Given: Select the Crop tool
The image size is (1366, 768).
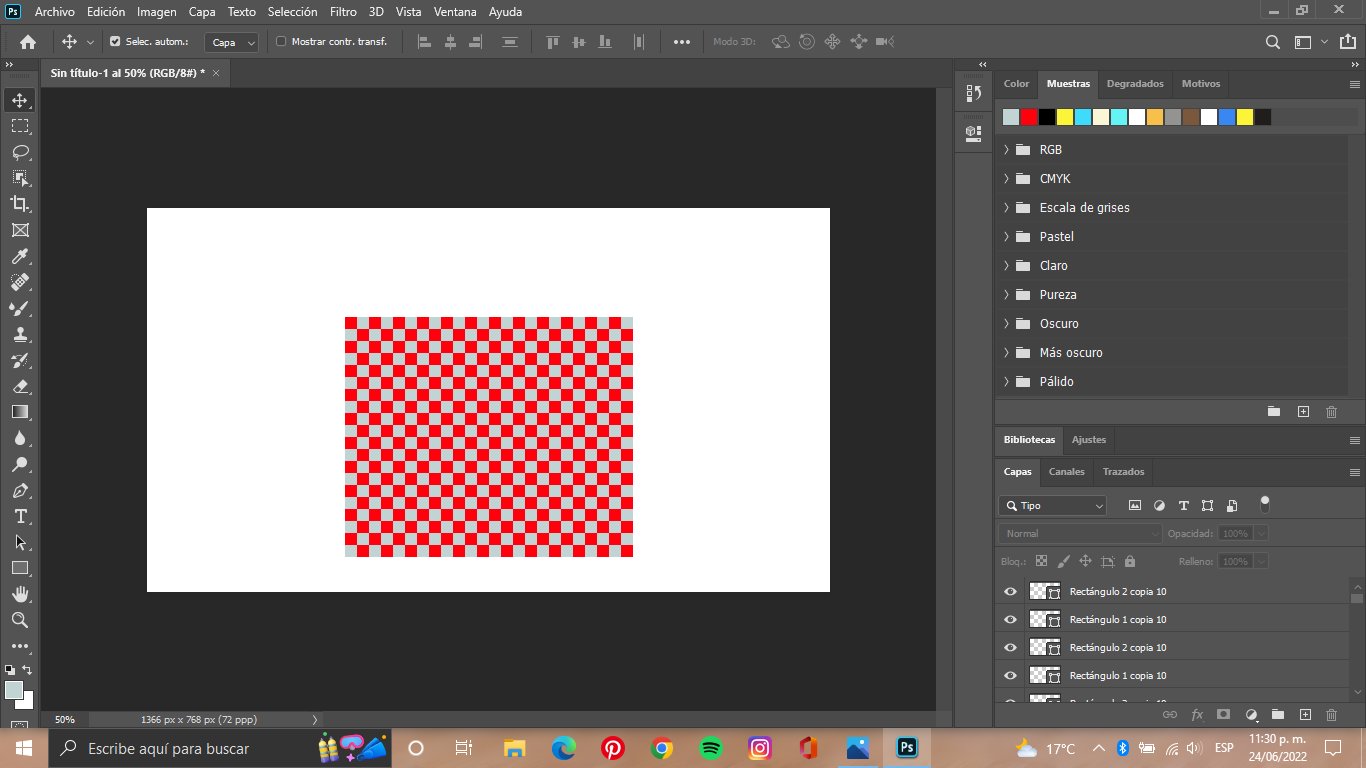Looking at the screenshot, I should pos(20,204).
